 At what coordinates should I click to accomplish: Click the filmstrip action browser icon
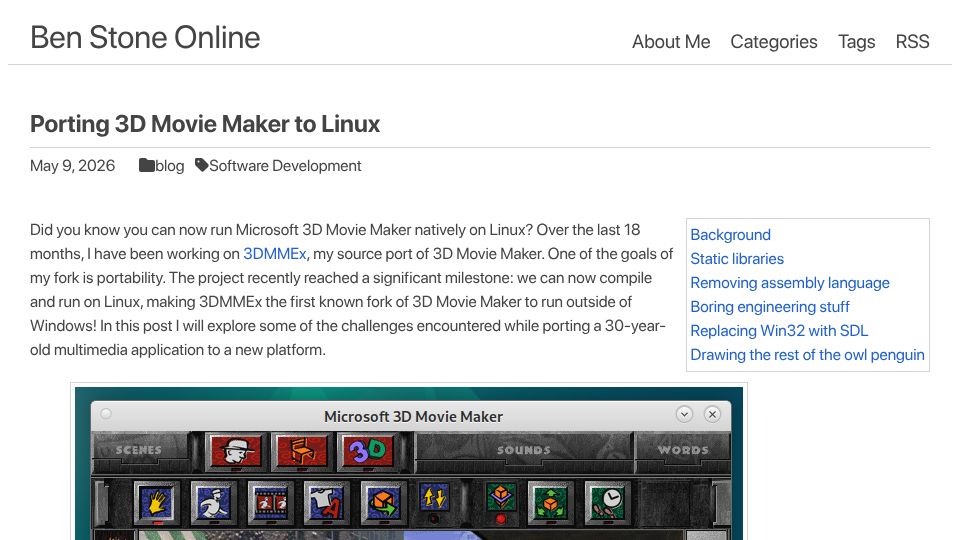(270, 502)
